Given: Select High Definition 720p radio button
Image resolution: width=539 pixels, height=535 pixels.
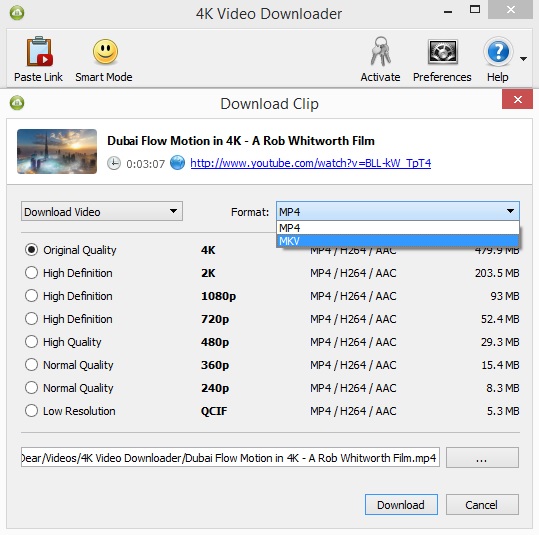Looking at the screenshot, I should [x=31, y=319].
